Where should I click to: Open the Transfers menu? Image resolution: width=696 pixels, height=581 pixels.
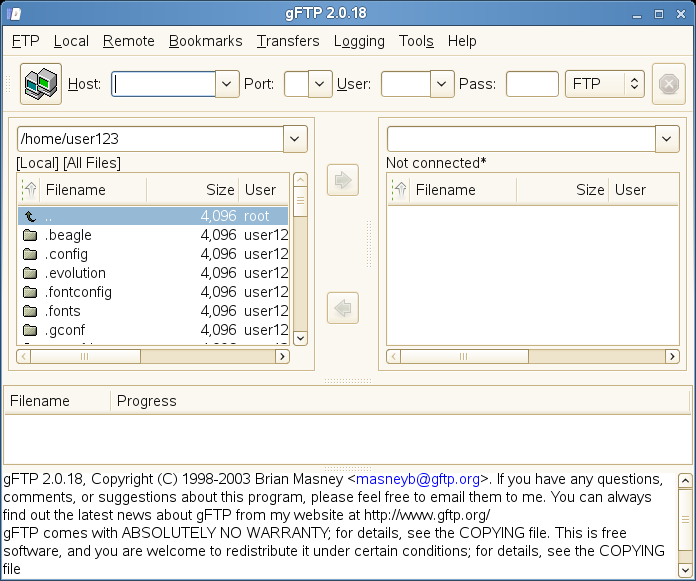(x=288, y=41)
